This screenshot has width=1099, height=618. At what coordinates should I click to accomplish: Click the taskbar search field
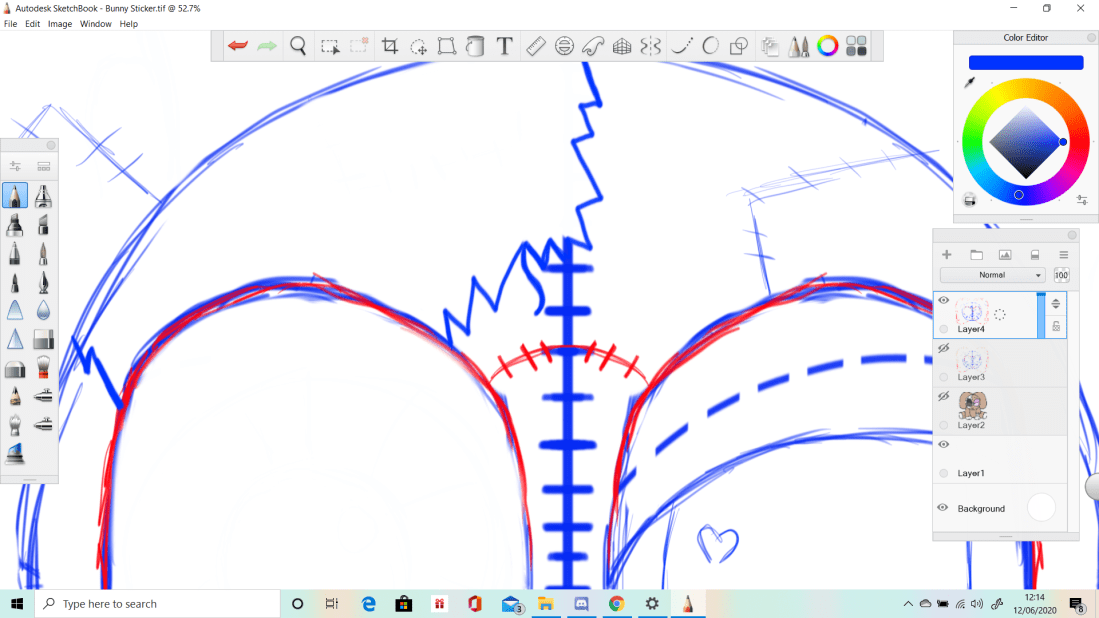coord(150,603)
